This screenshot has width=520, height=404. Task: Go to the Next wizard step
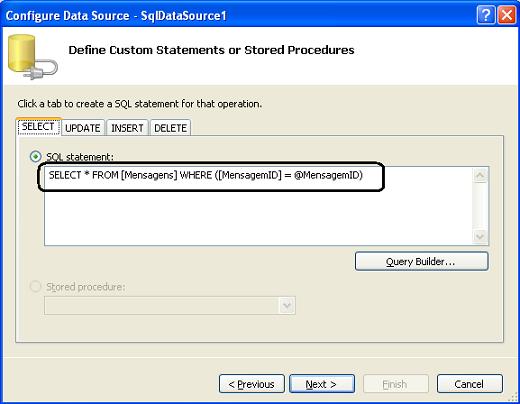(322, 384)
